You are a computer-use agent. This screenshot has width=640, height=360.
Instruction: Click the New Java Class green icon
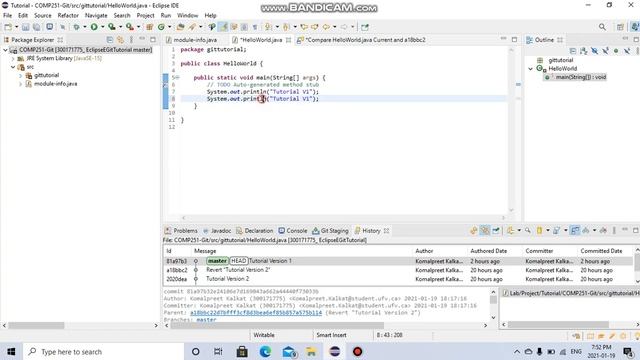point(161,27)
